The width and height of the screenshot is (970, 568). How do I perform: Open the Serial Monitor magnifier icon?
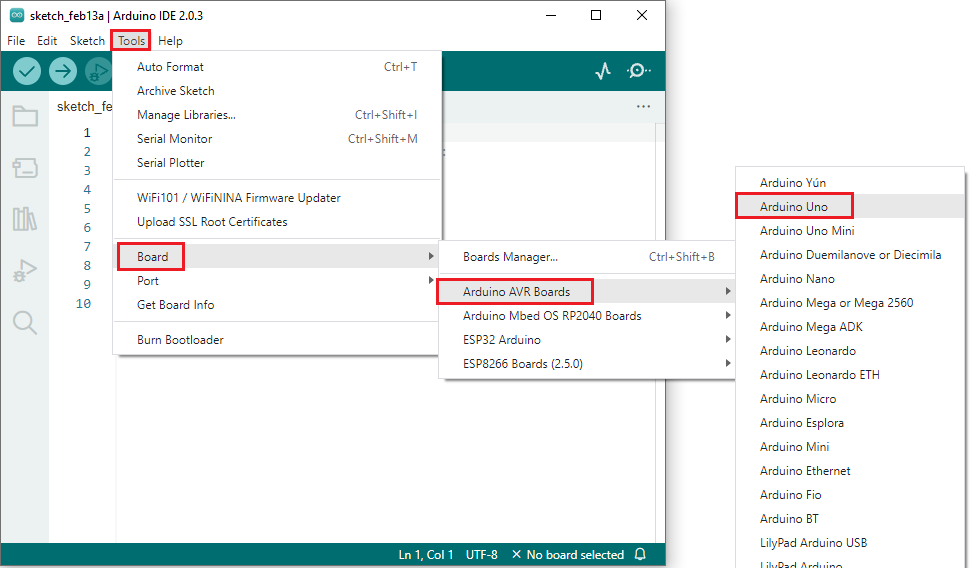pyautogui.click(x=638, y=71)
